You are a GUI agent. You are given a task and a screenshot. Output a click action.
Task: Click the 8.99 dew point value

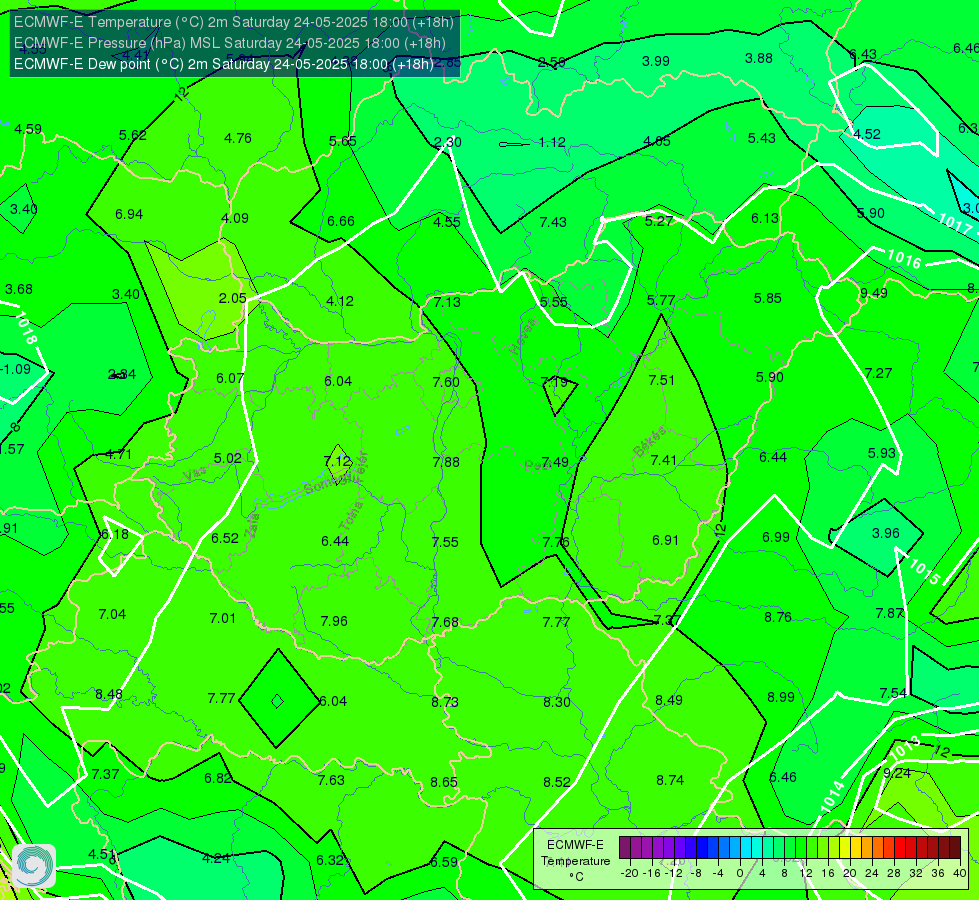click(x=781, y=697)
